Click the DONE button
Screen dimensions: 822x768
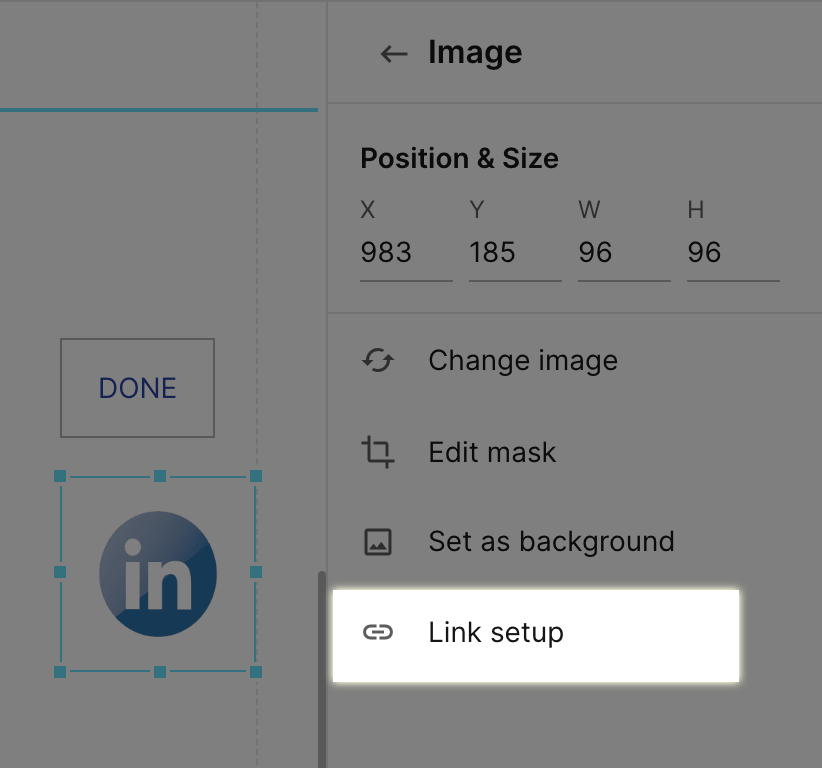[137, 388]
